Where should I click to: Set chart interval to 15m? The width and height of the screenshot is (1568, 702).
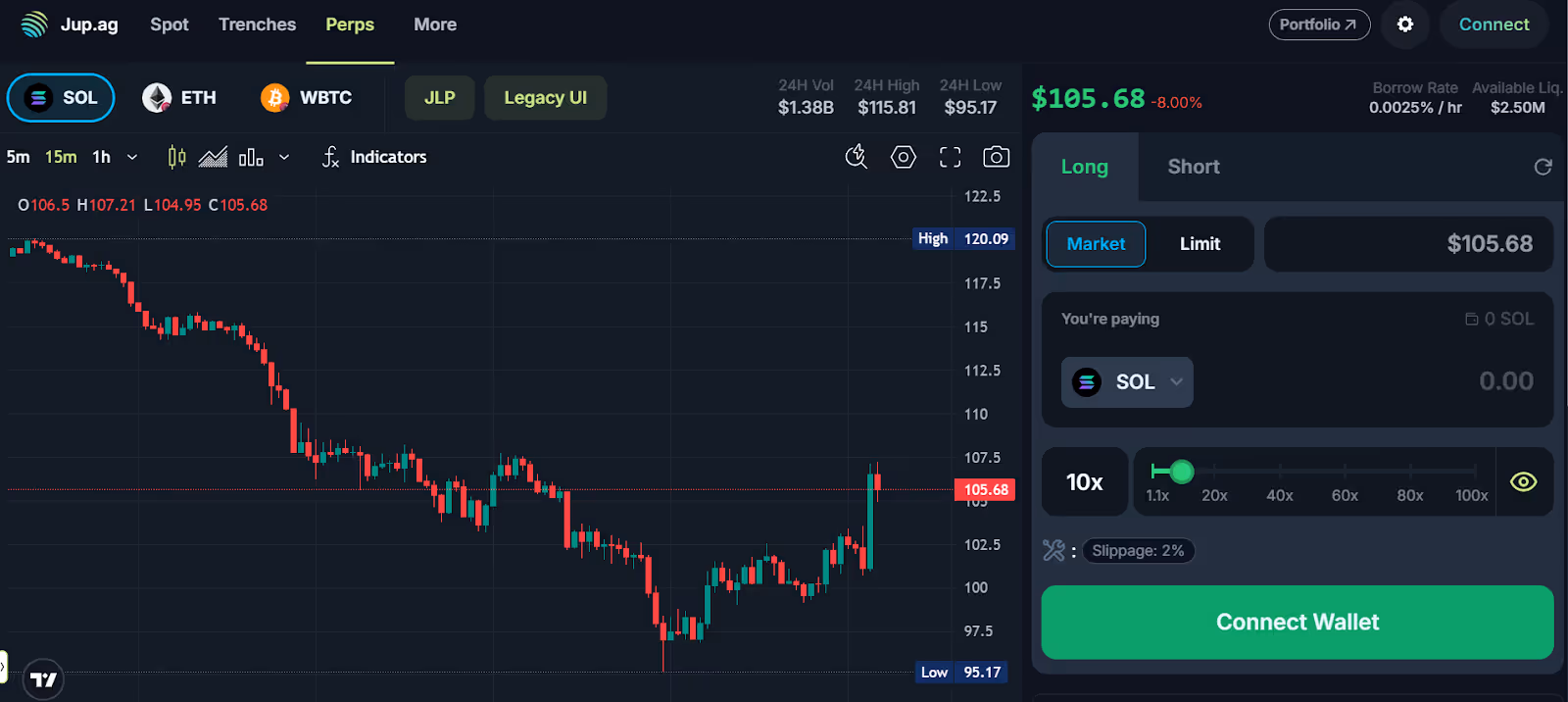coord(61,157)
